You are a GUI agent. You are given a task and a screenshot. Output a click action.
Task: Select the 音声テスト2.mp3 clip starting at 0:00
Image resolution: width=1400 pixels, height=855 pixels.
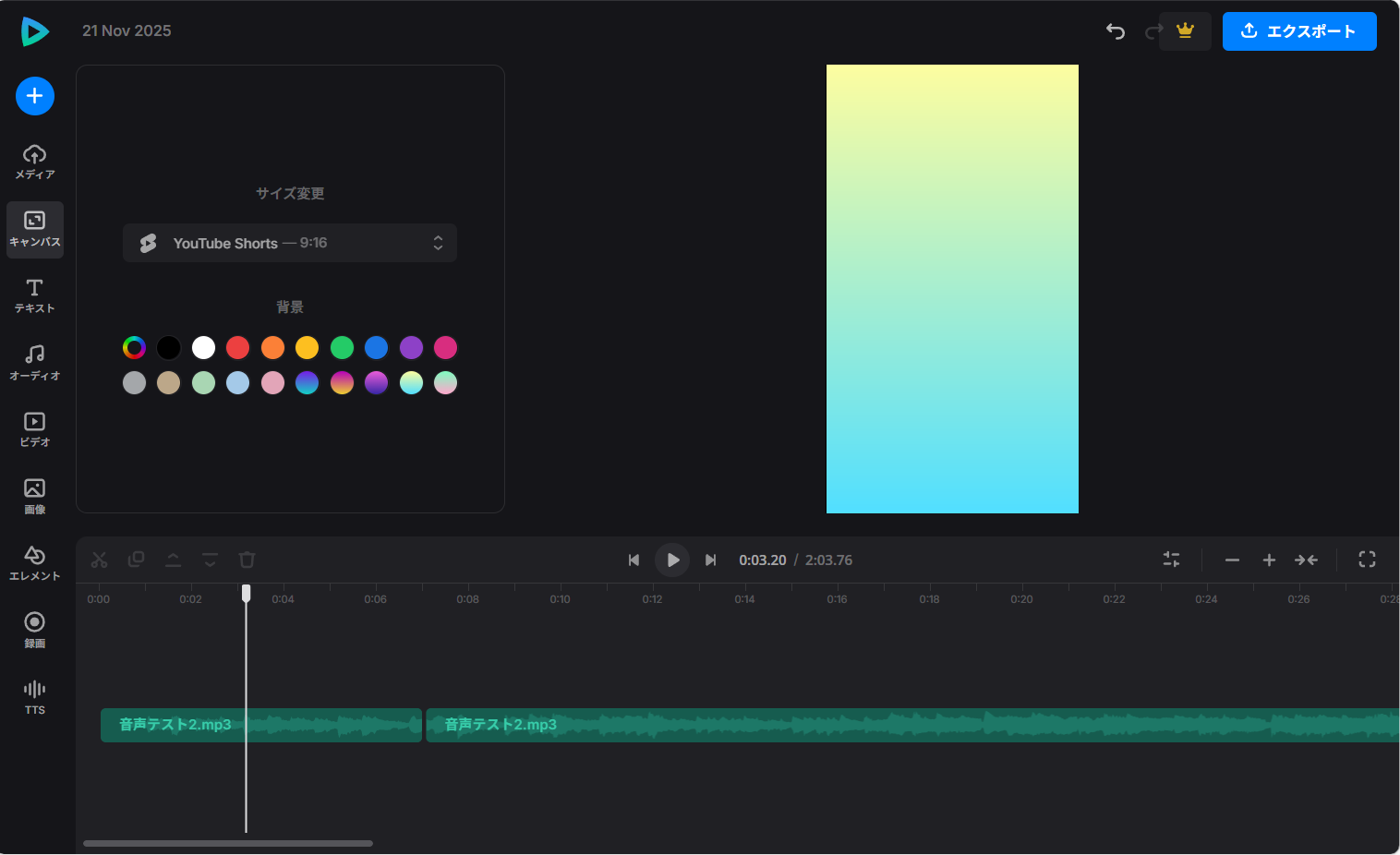click(261, 725)
